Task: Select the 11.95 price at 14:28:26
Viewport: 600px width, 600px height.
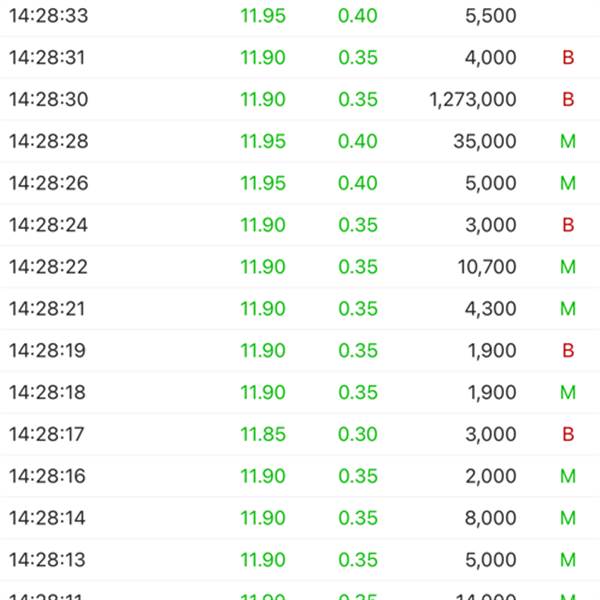Action: pos(263,183)
